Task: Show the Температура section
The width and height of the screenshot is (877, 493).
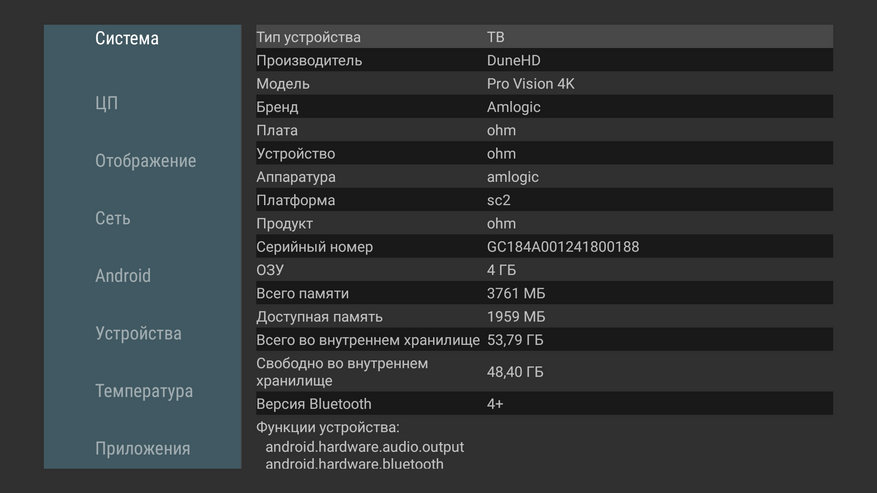Action: [144, 391]
